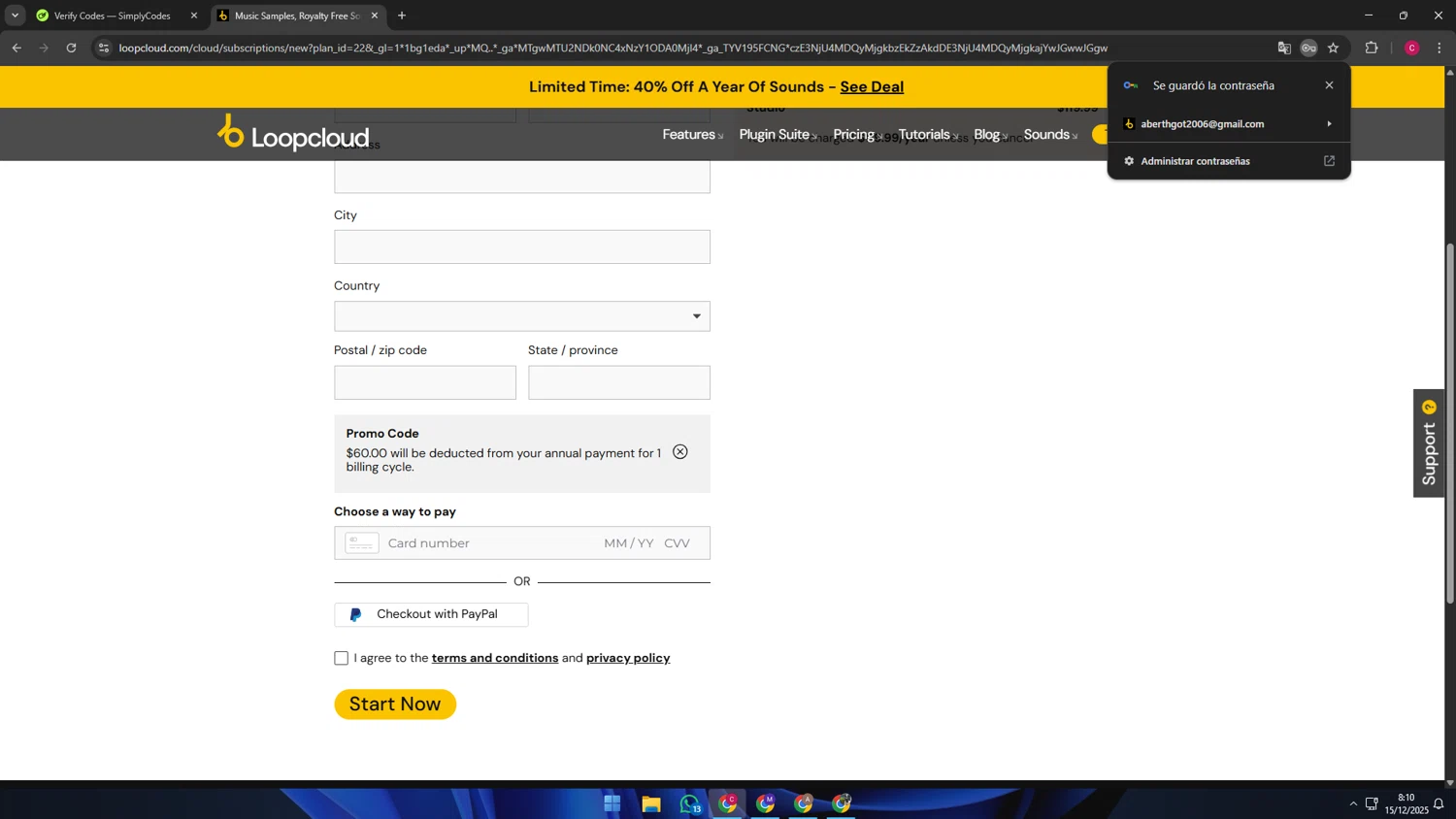1456x819 pixels.
Task: Open the Chrome three-dot menu
Action: coord(1439,48)
